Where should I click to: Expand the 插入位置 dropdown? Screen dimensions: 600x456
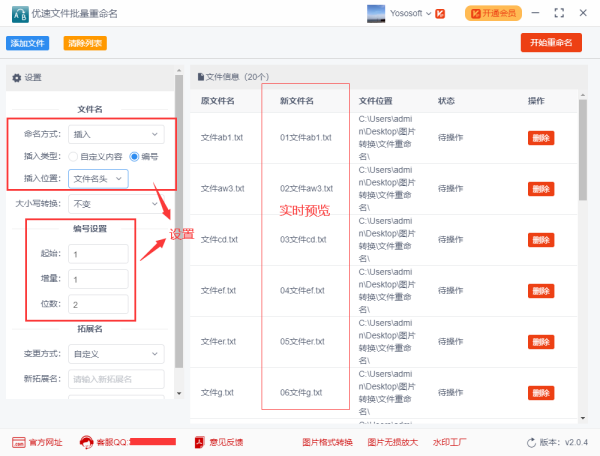98,179
